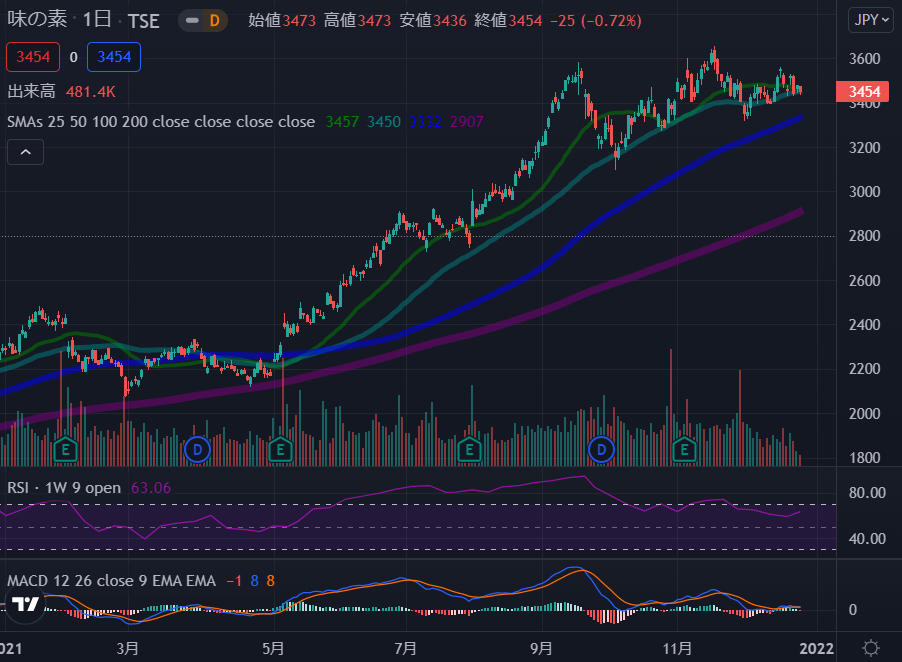This screenshot has height=662, width=902.
Task: Click the 3600 price axis label
Action: 864,59
